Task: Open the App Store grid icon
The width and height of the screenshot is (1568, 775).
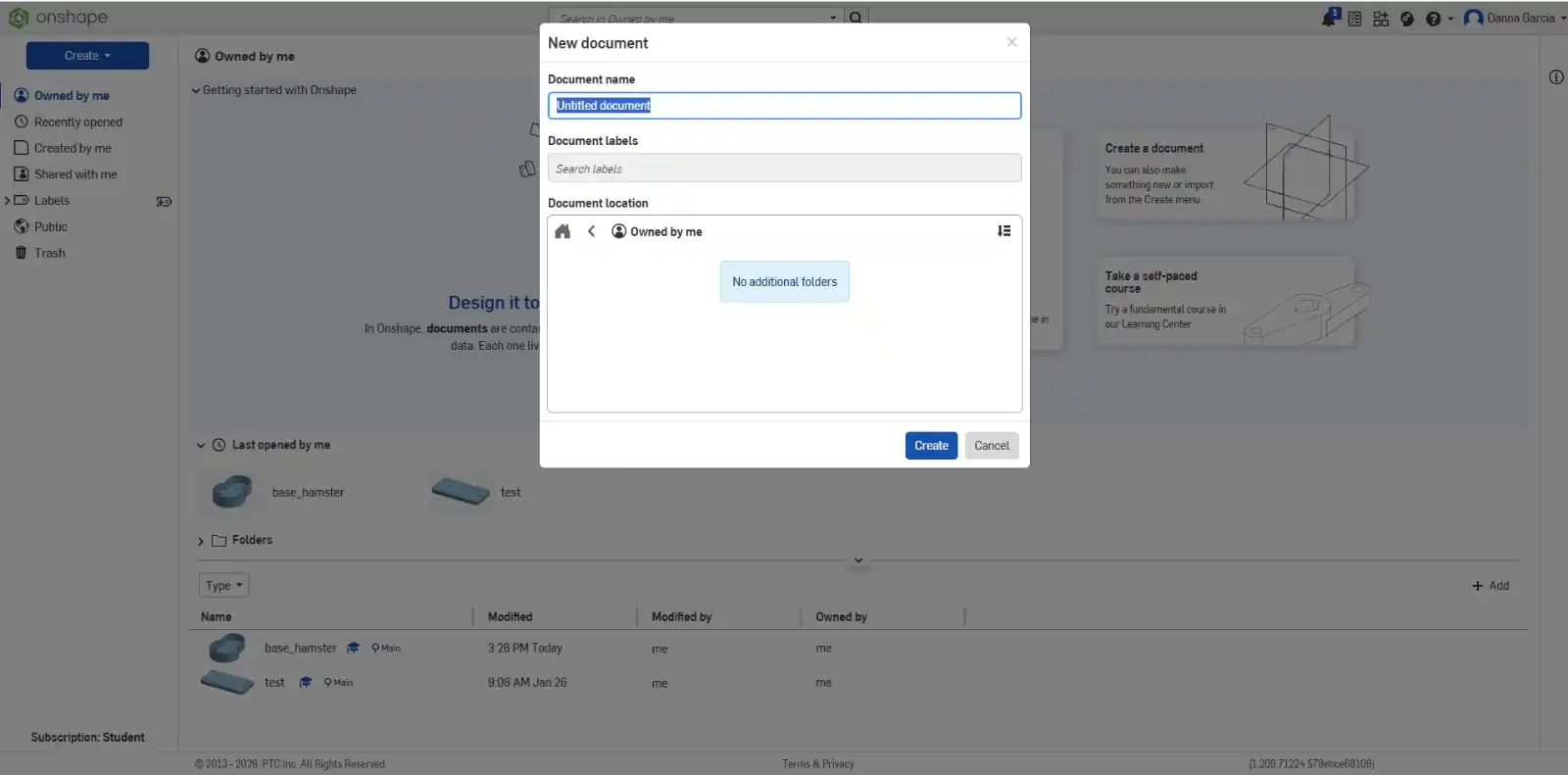Action: click(x=1381, y=19)
